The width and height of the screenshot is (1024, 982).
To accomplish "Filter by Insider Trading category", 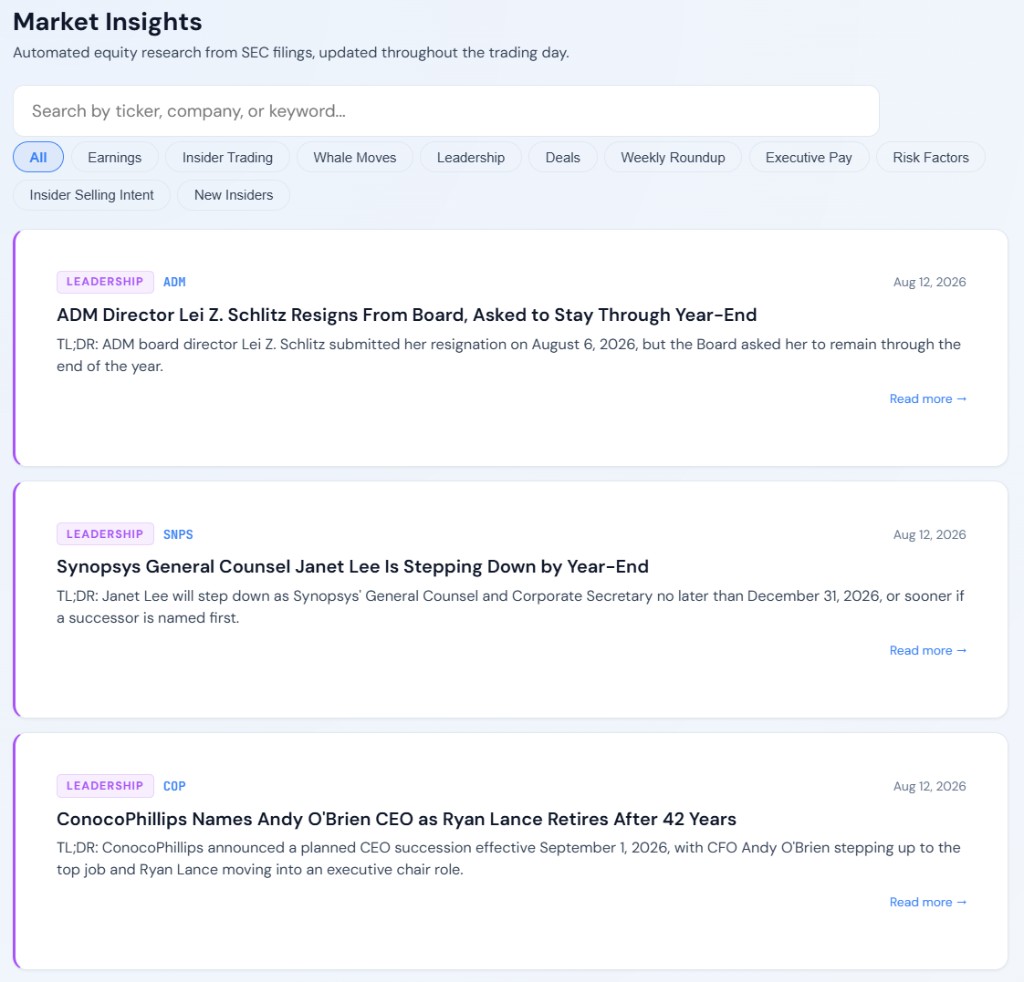I will point(227,157).
